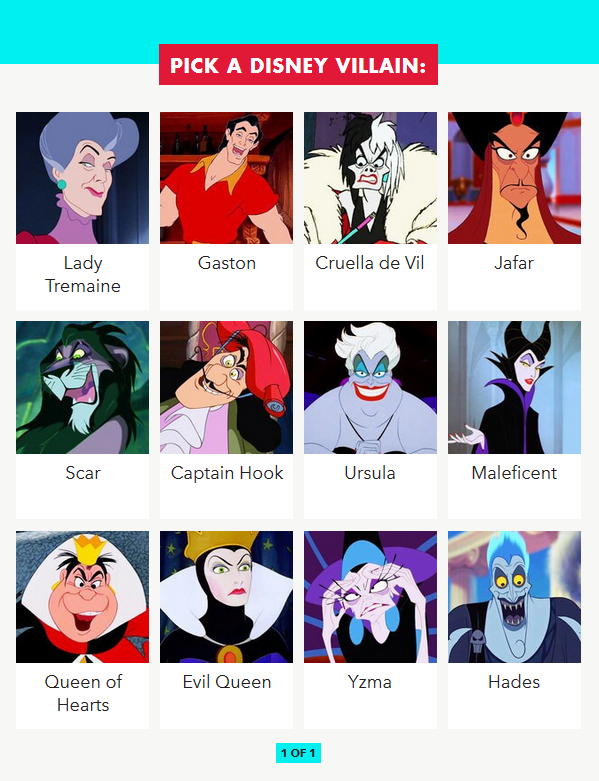Pick the Maleficent portrait
This screenshot has height=781, width=599.
click(514, 388)
